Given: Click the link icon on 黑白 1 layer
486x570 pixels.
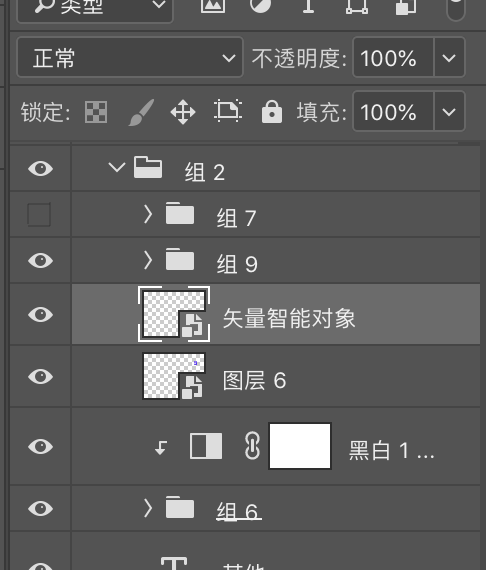Looking at the screenshot, I should (252, 446).
